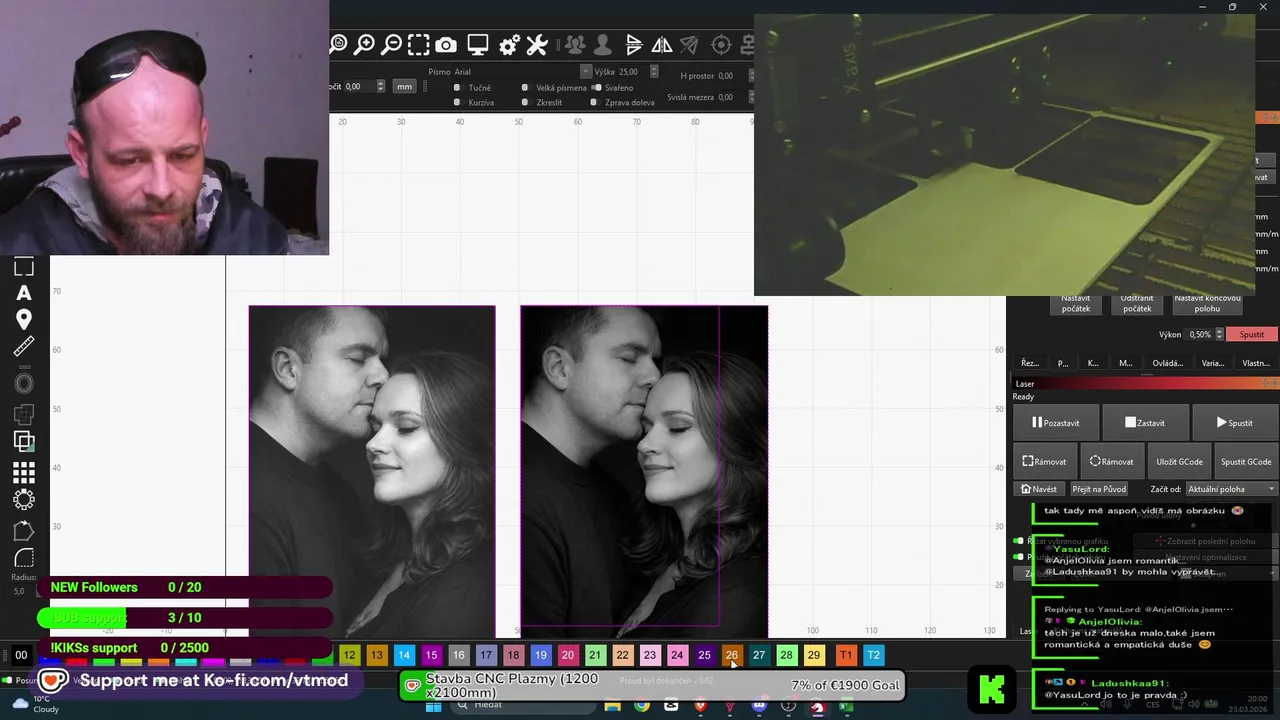The height and width of the screenshot is (720, 1280).
Task: Click the laser position target icon
Action: tap(721, 45)
